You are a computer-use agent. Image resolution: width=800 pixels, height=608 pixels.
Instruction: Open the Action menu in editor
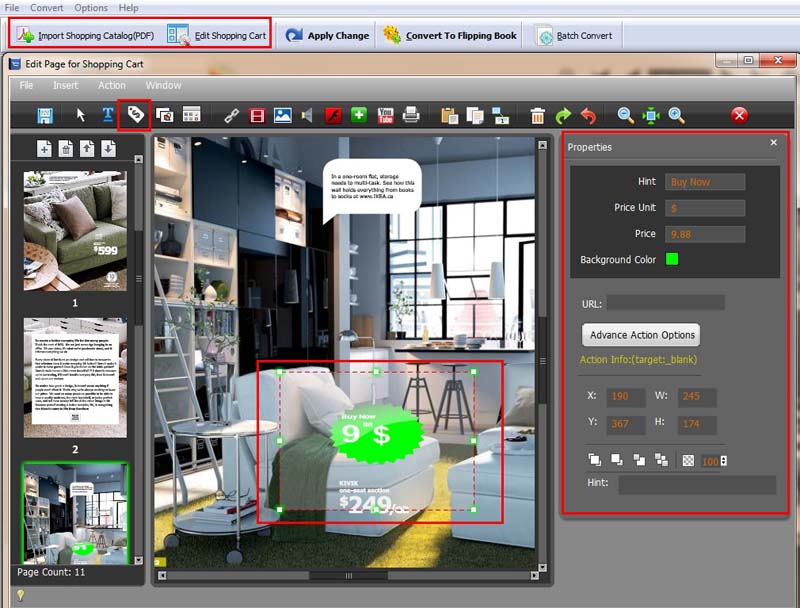click(112, 86)
